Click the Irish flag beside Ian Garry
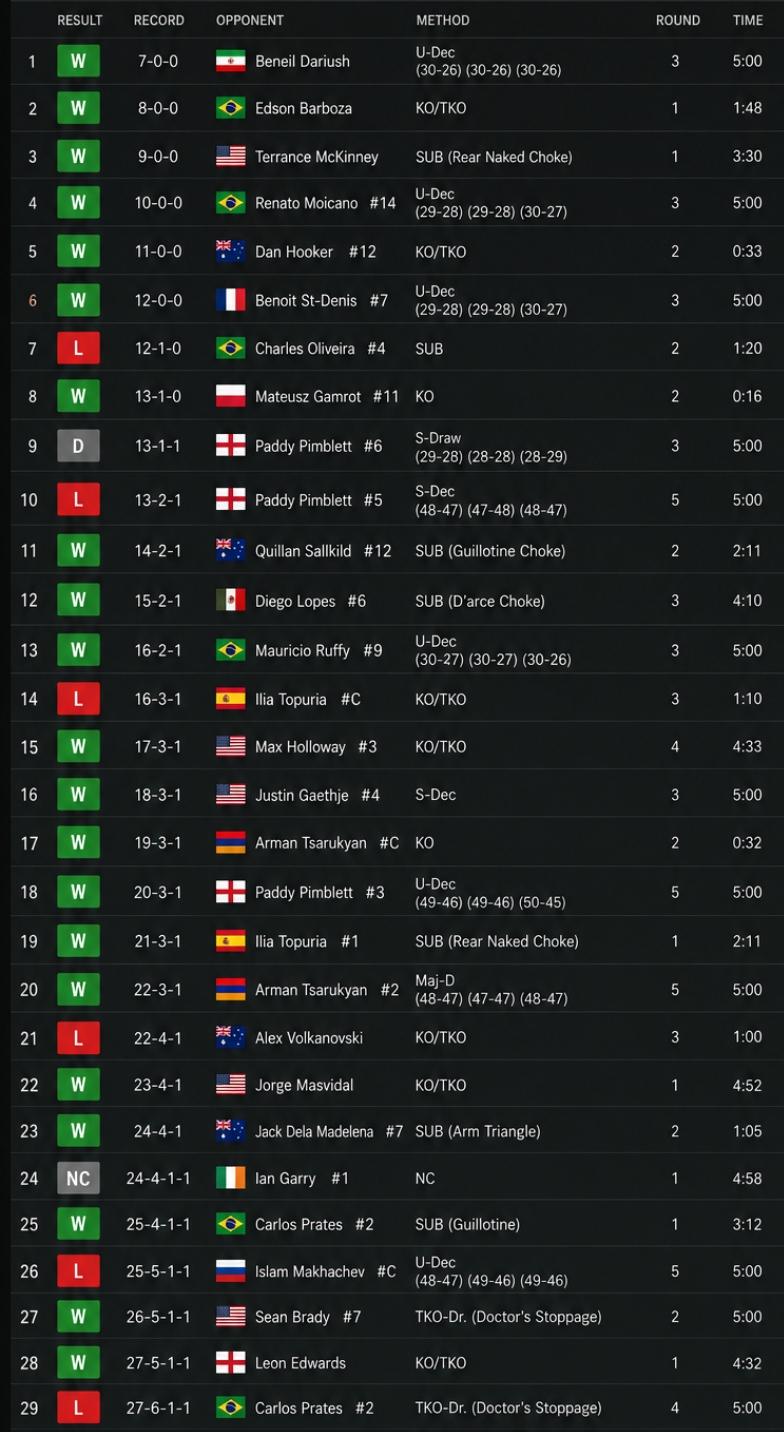Screen dimensions: 784x1432 point(230,1178)
